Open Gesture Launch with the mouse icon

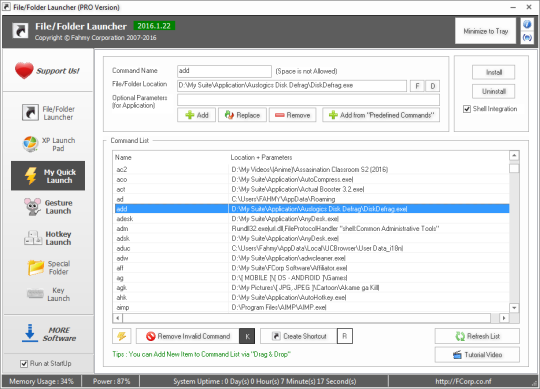48,207
